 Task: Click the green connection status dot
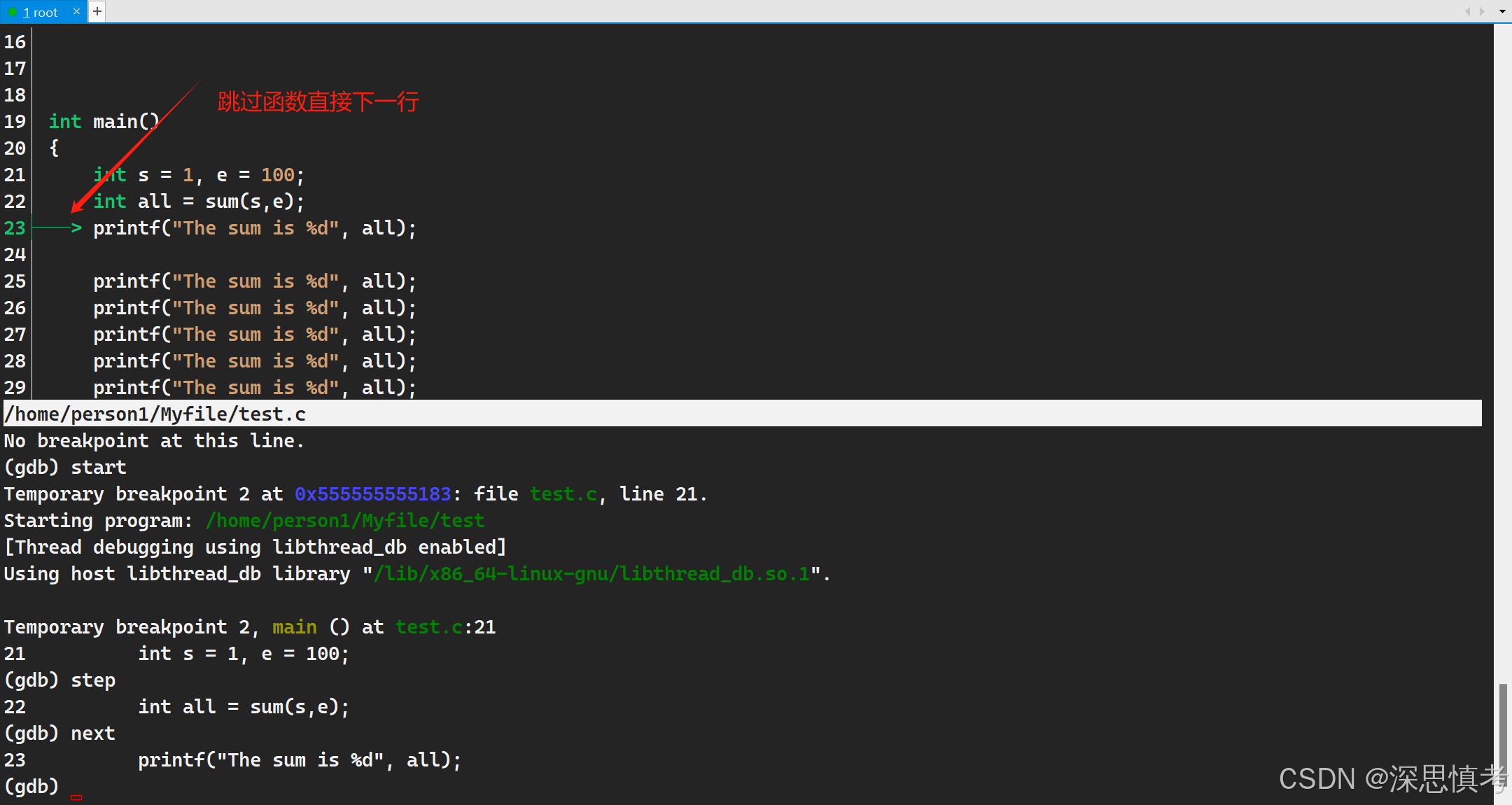12,12
